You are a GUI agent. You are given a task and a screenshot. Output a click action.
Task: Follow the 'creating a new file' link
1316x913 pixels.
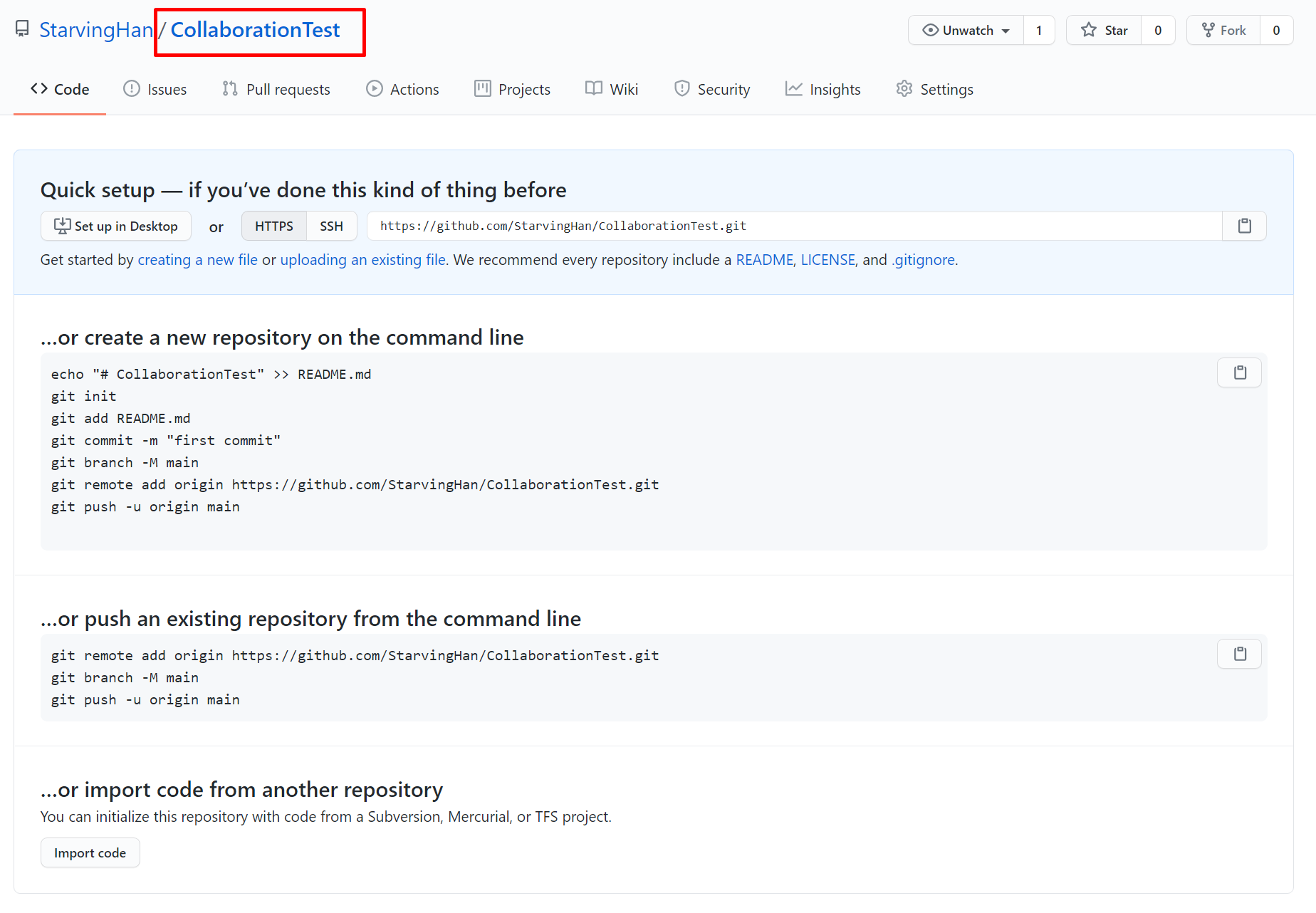197,260
